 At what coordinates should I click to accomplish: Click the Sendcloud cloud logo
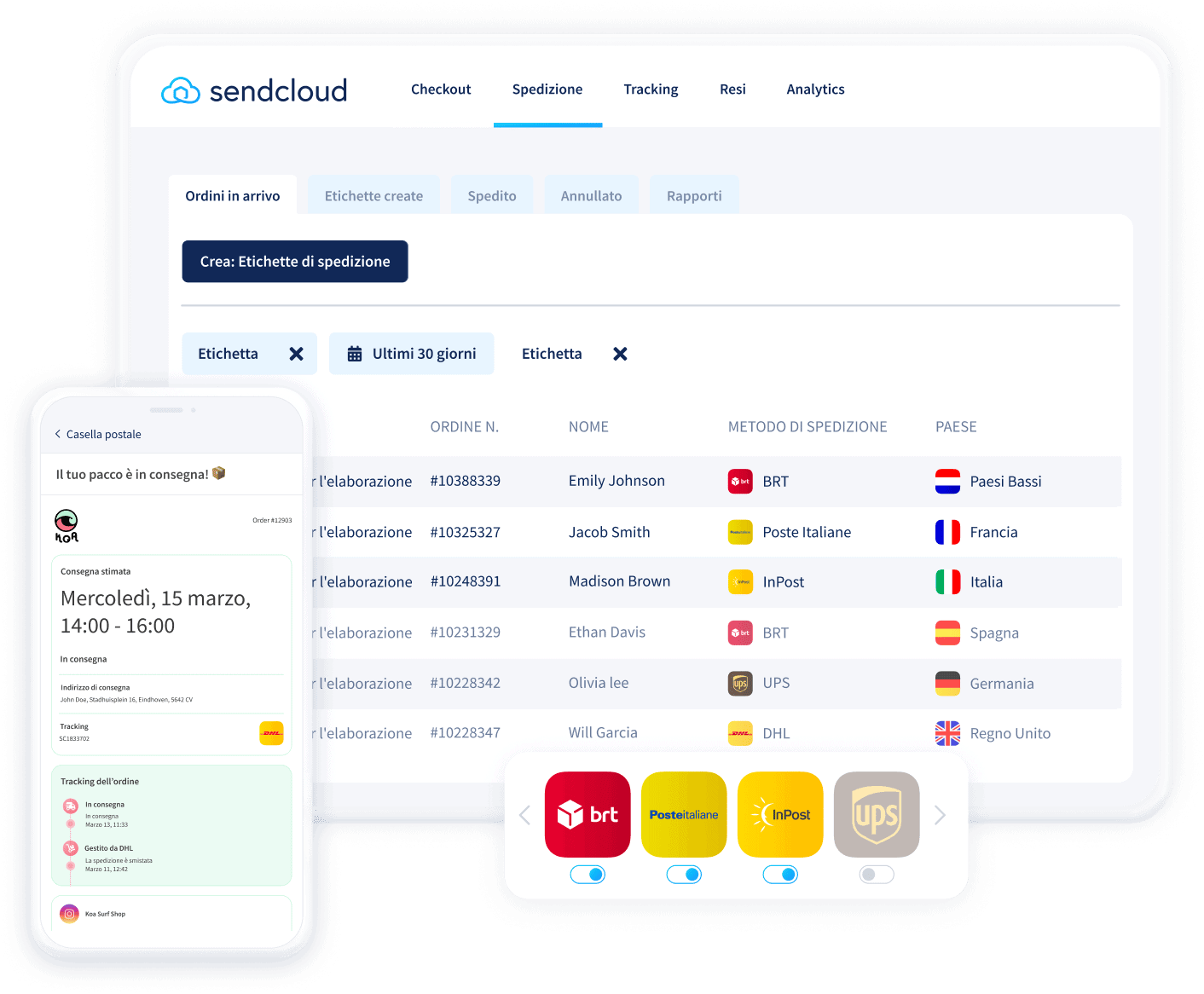(181, 90)
